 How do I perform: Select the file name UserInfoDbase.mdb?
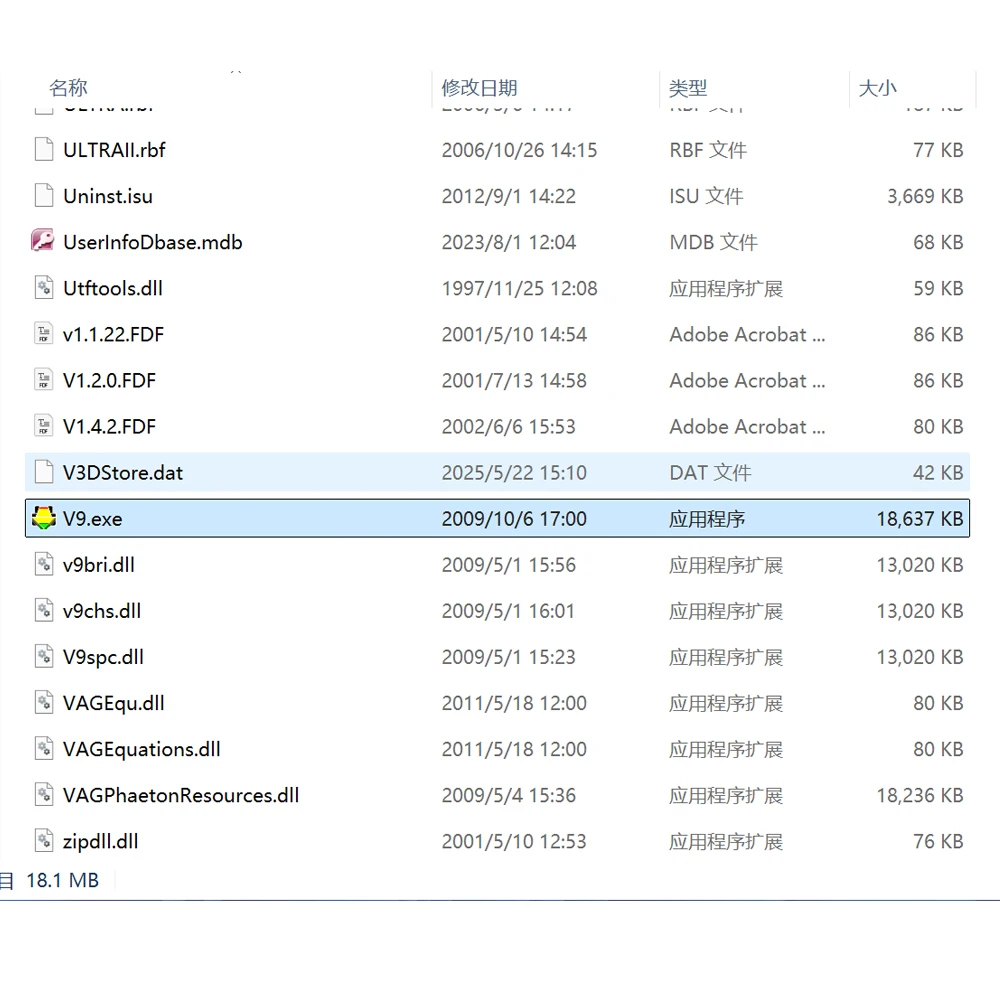point(152,242)
